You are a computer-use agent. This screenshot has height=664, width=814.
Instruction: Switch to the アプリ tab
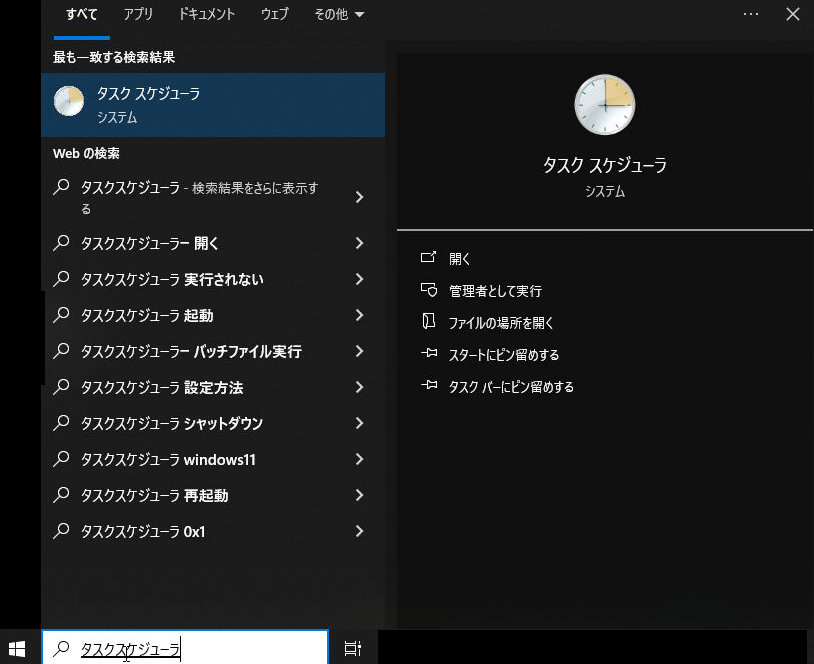(x=139, y=14)
